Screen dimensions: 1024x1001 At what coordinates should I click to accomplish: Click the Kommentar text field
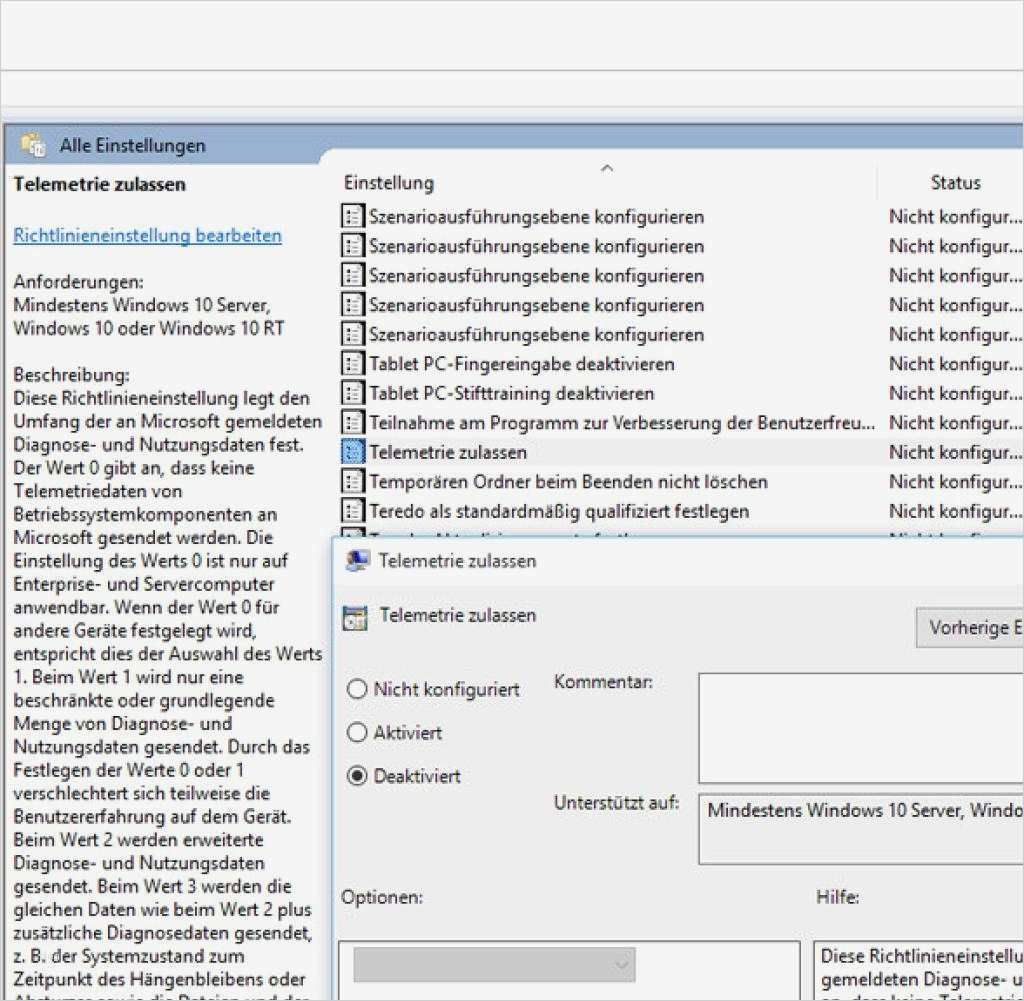[860, 727]
